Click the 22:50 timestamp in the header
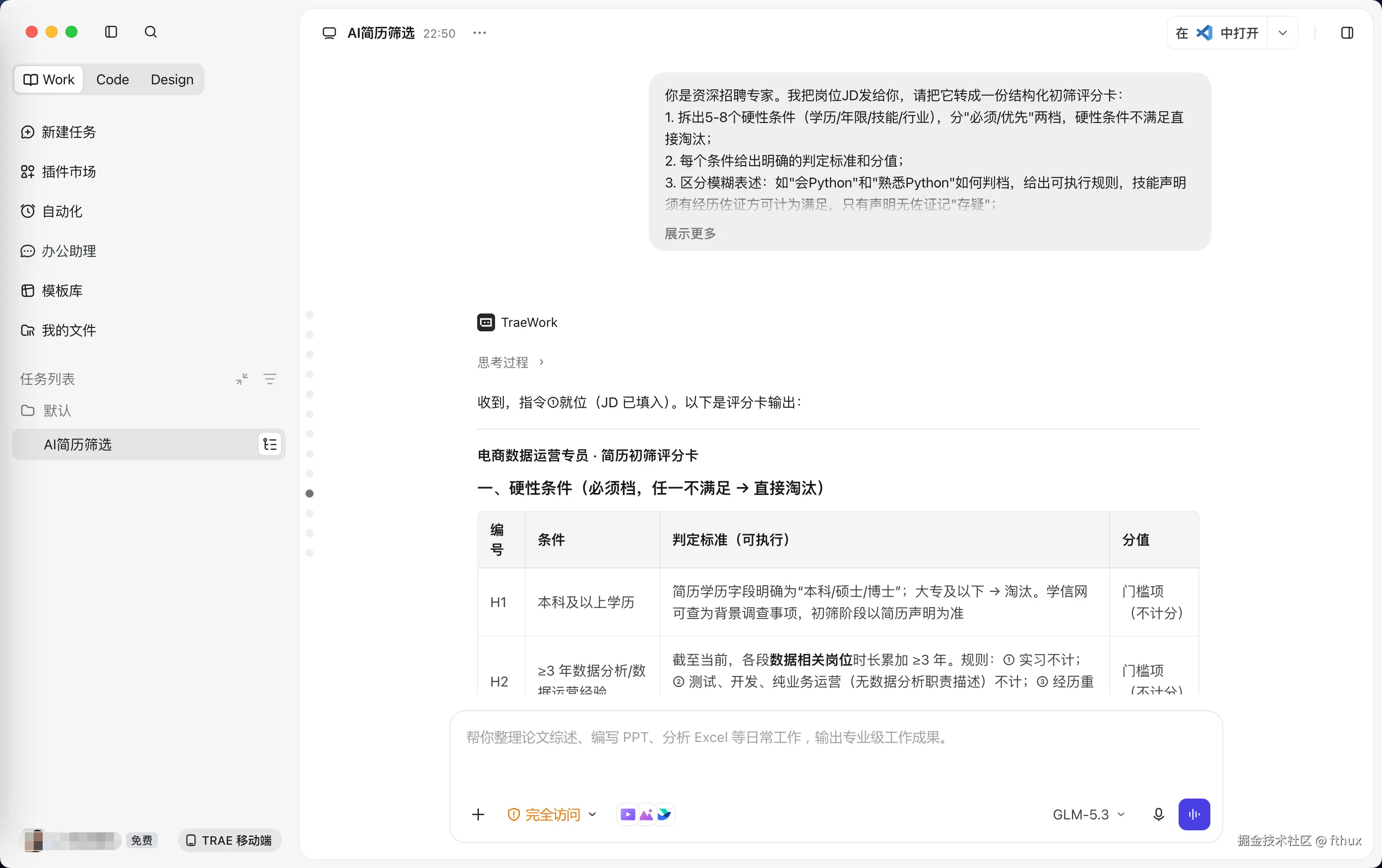 pyautogui.click(x=439, y=33)
